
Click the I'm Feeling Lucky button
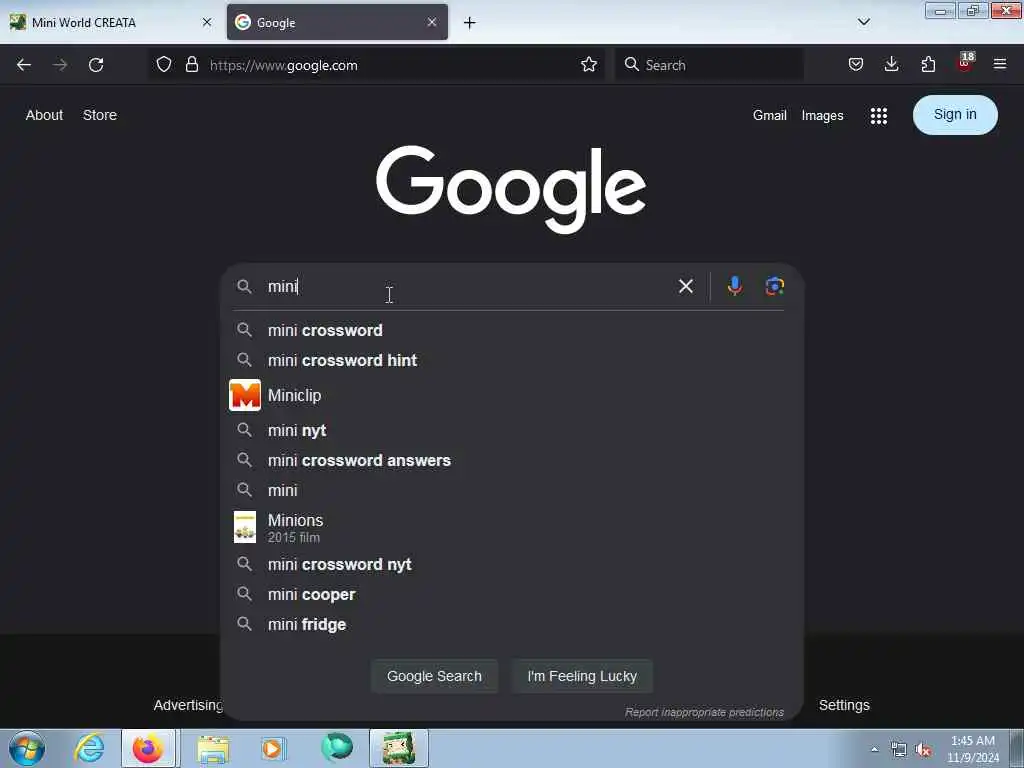coord(582,676)
